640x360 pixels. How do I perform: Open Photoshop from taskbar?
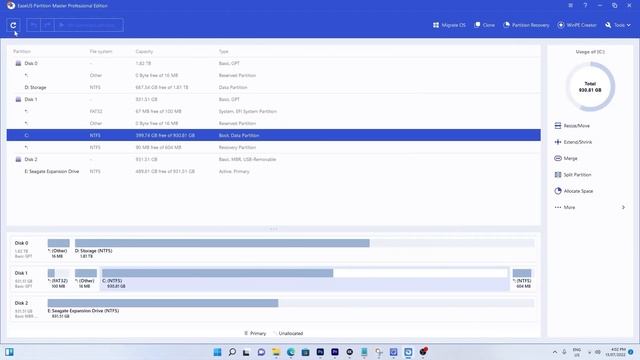(x=320, y=352)
